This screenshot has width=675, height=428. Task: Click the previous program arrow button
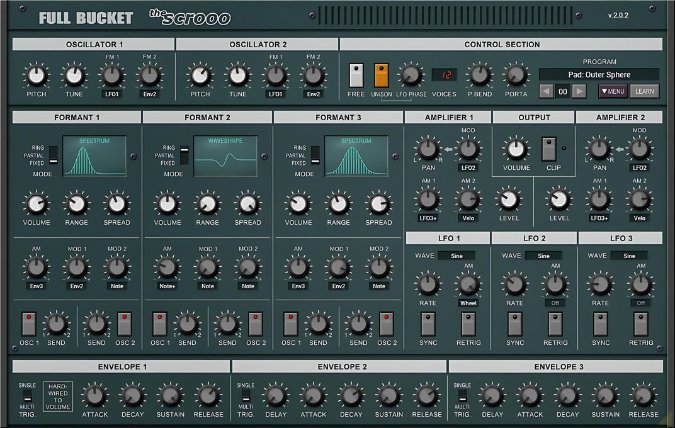tap(546, 91)
